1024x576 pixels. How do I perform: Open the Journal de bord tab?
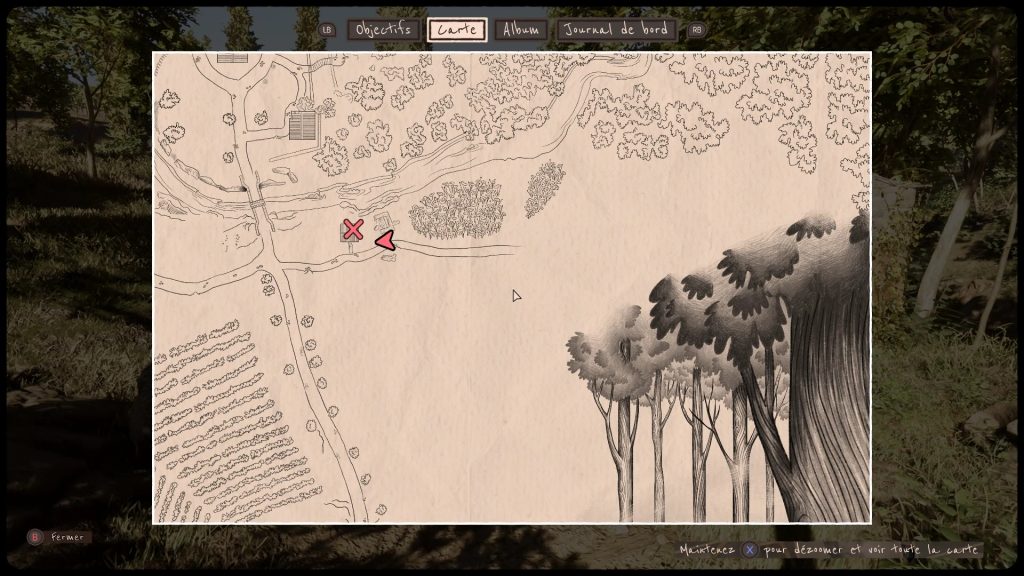[616, 29]
